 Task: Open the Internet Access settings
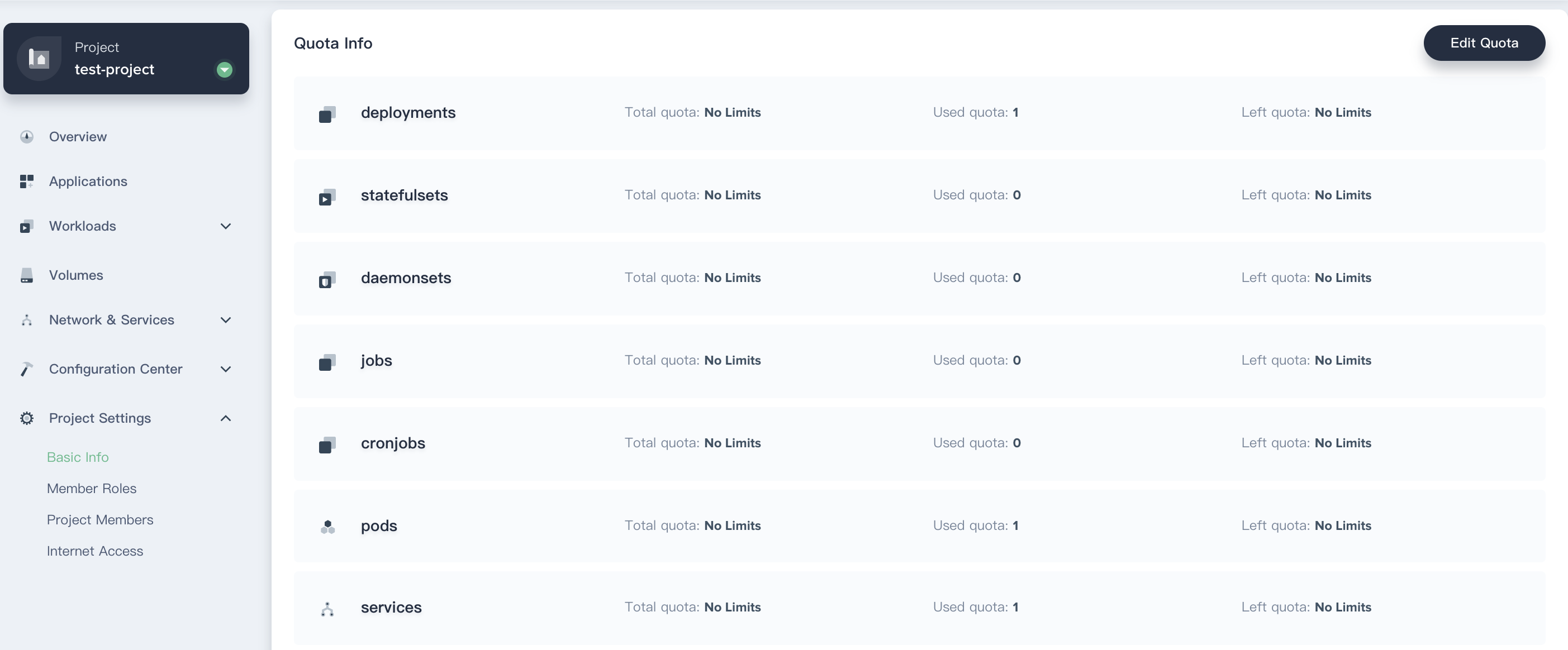(x=94, y=550)
